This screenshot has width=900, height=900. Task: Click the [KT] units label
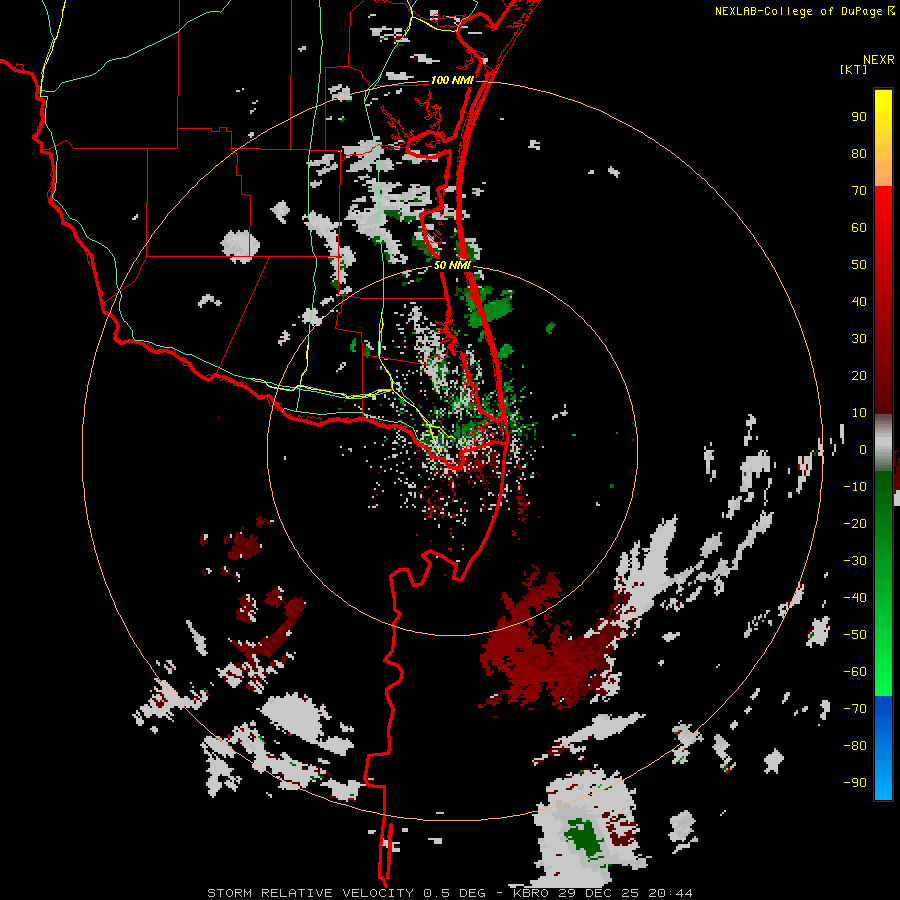tap(853, 69)
